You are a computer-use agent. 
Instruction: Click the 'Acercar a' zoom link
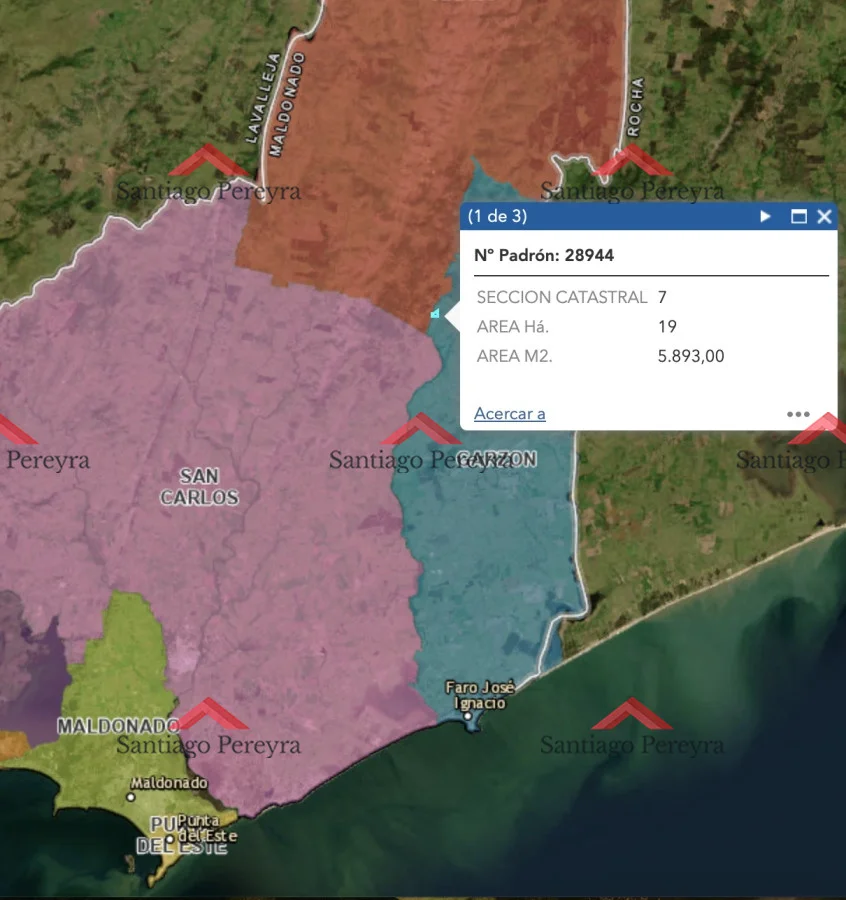tap(510, 414)
